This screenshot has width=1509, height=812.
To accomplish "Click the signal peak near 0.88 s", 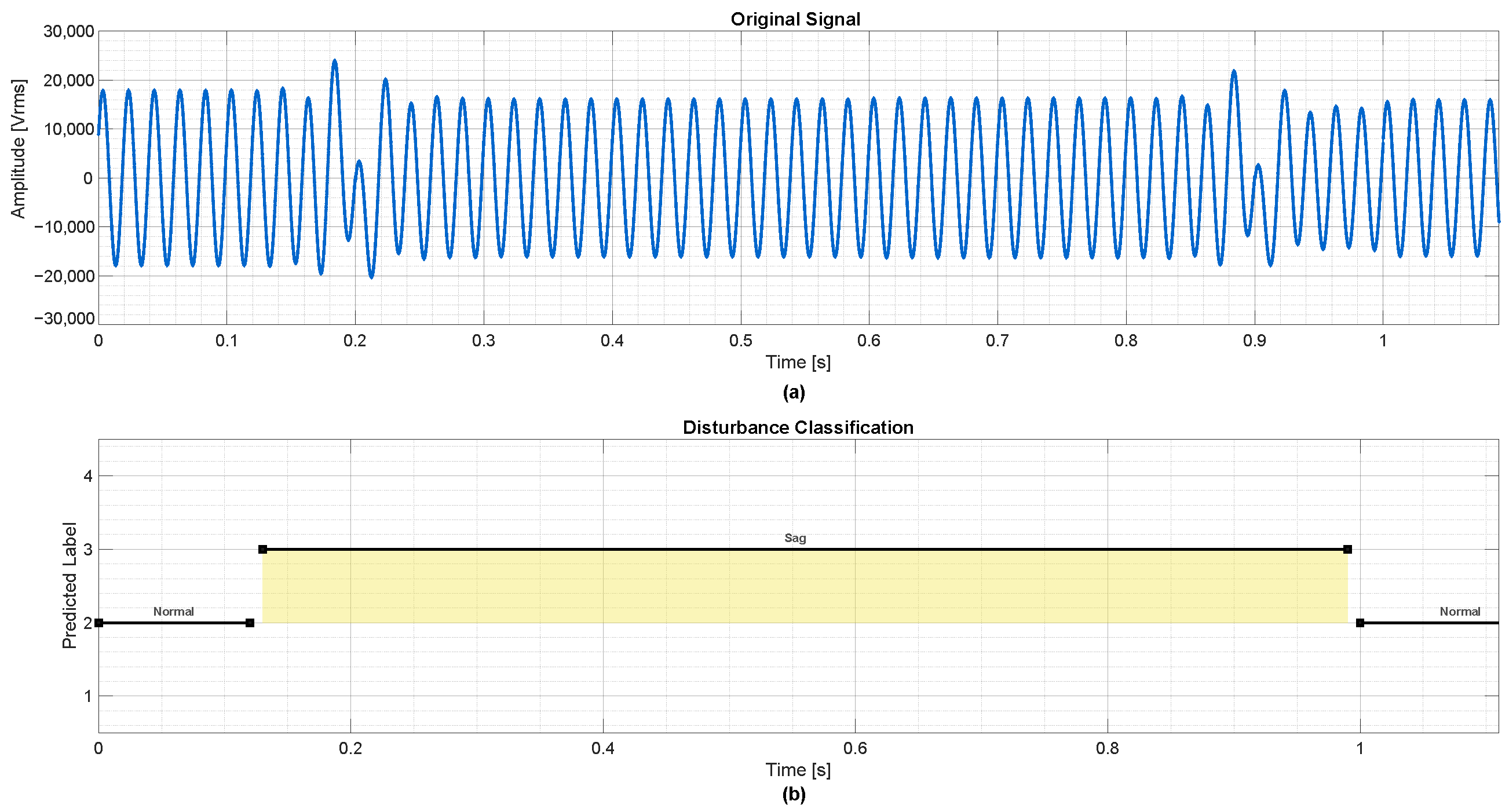I will click(1234, 71).
